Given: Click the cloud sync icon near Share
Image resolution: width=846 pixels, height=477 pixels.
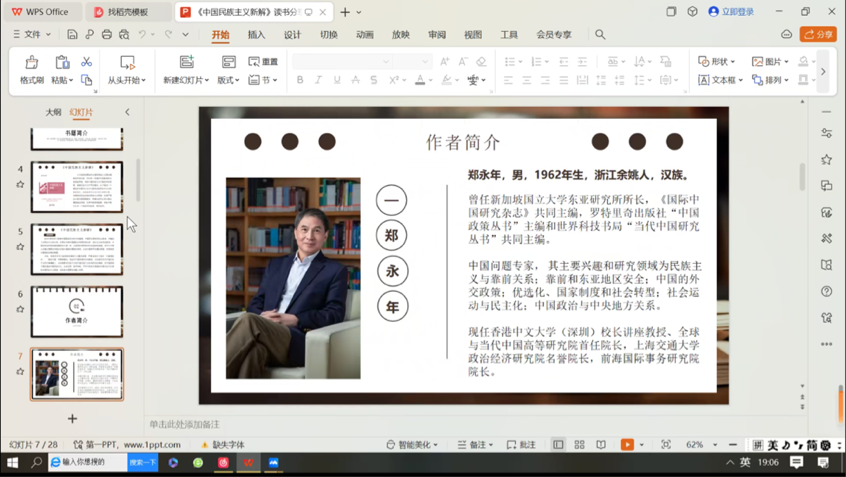Looking at the screenshot, I should pyautogui.click(x=787, y=35).
